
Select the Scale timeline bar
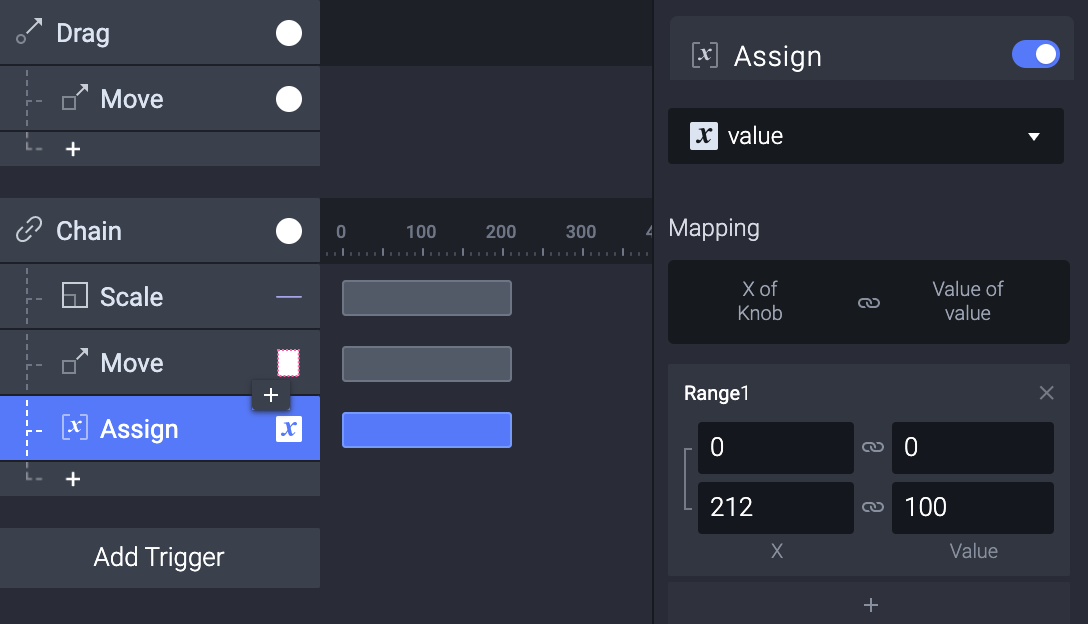tap(427, 298)
